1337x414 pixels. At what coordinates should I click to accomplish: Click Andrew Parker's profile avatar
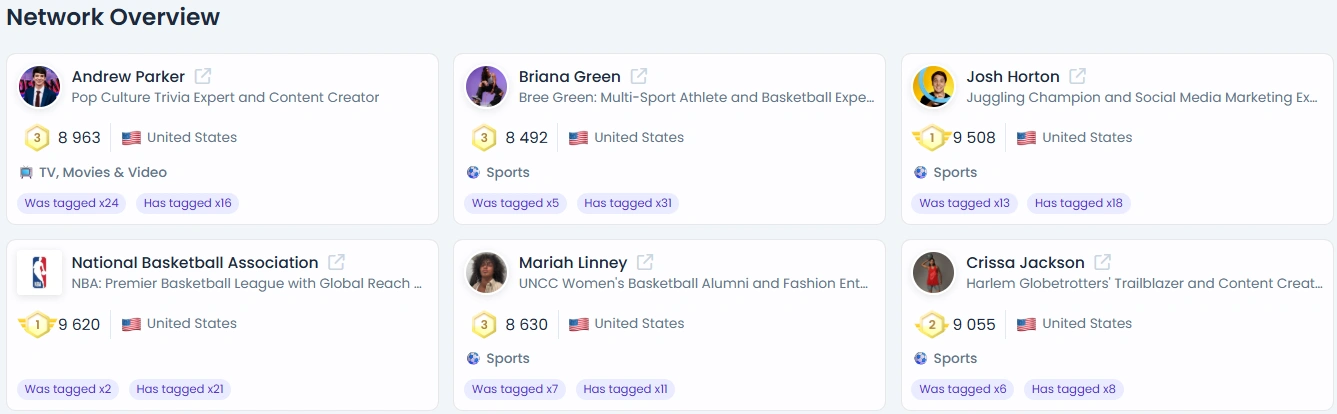(40, 86)
